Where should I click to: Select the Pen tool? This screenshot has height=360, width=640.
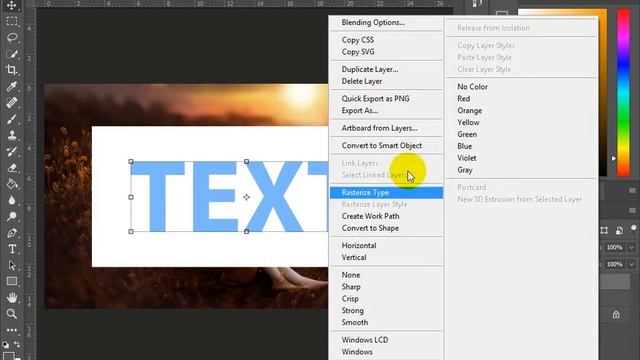pyautogui.click(x=11, y=233)
